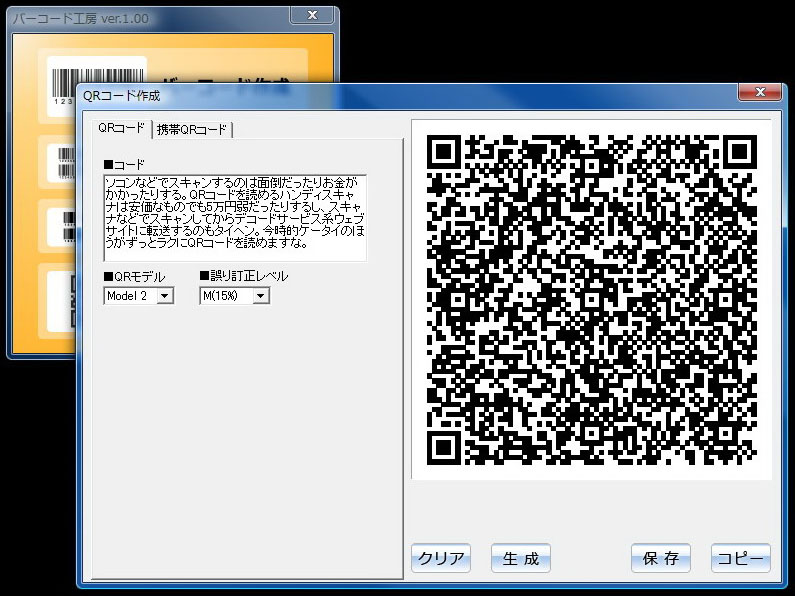
Task: Open the QRモデル dropdown showing Model 2
Action: pos(138,295)
